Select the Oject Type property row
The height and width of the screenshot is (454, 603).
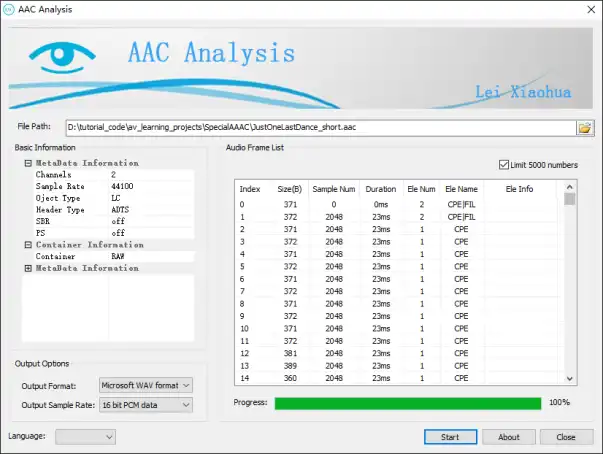click(114, 198)
